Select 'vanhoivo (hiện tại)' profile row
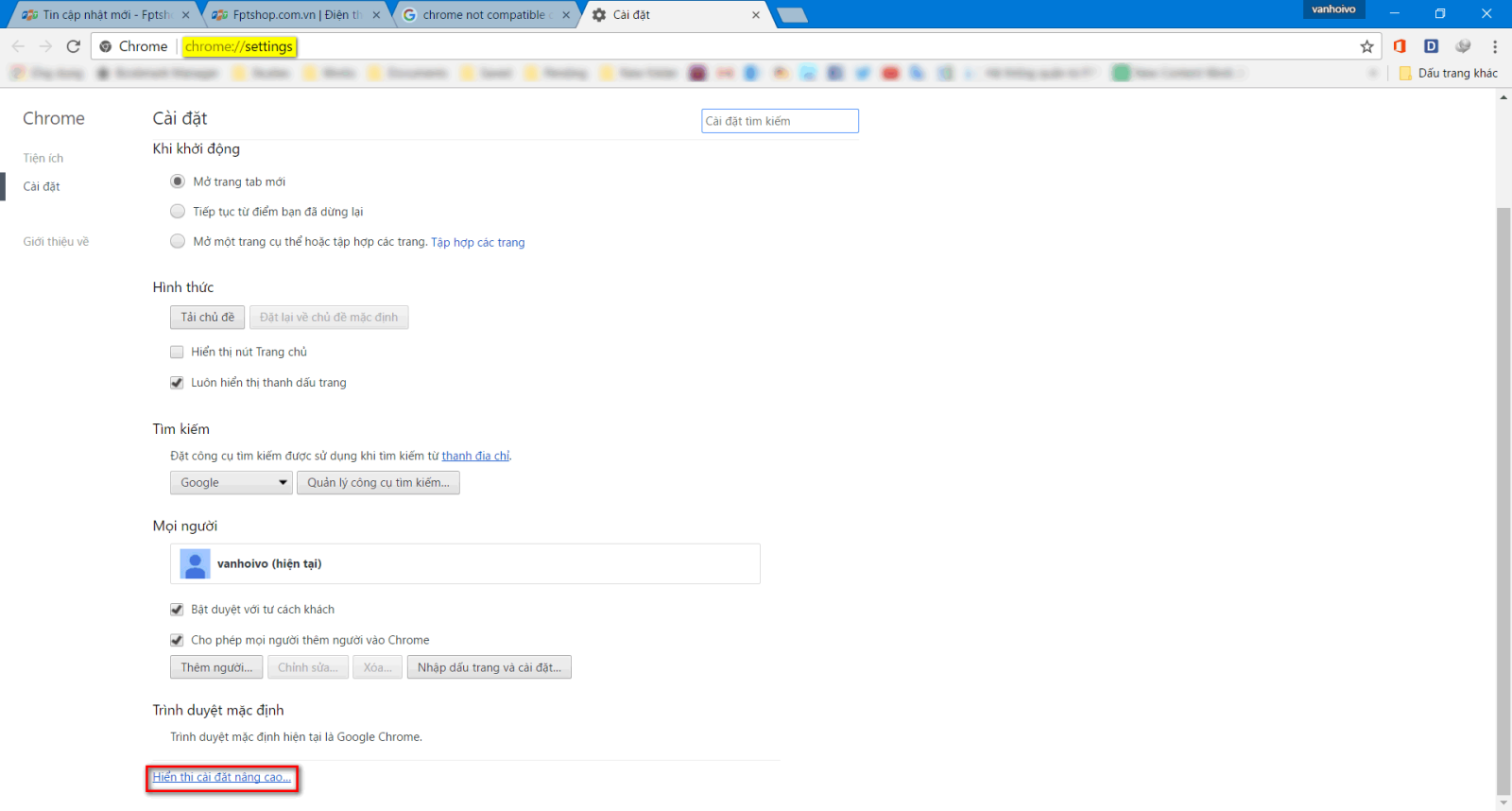 point(465,563)
